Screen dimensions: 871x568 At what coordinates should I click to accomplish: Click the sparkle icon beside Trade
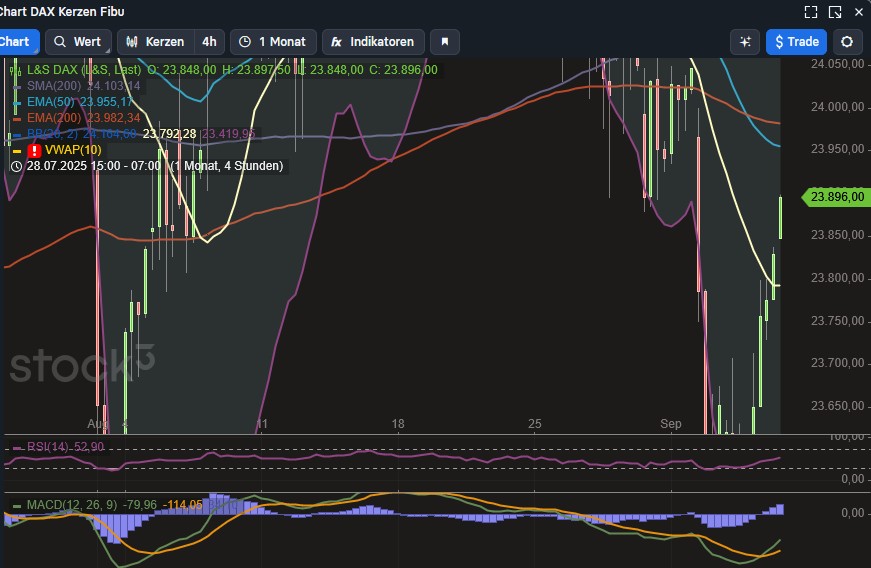tap(744, 42)
